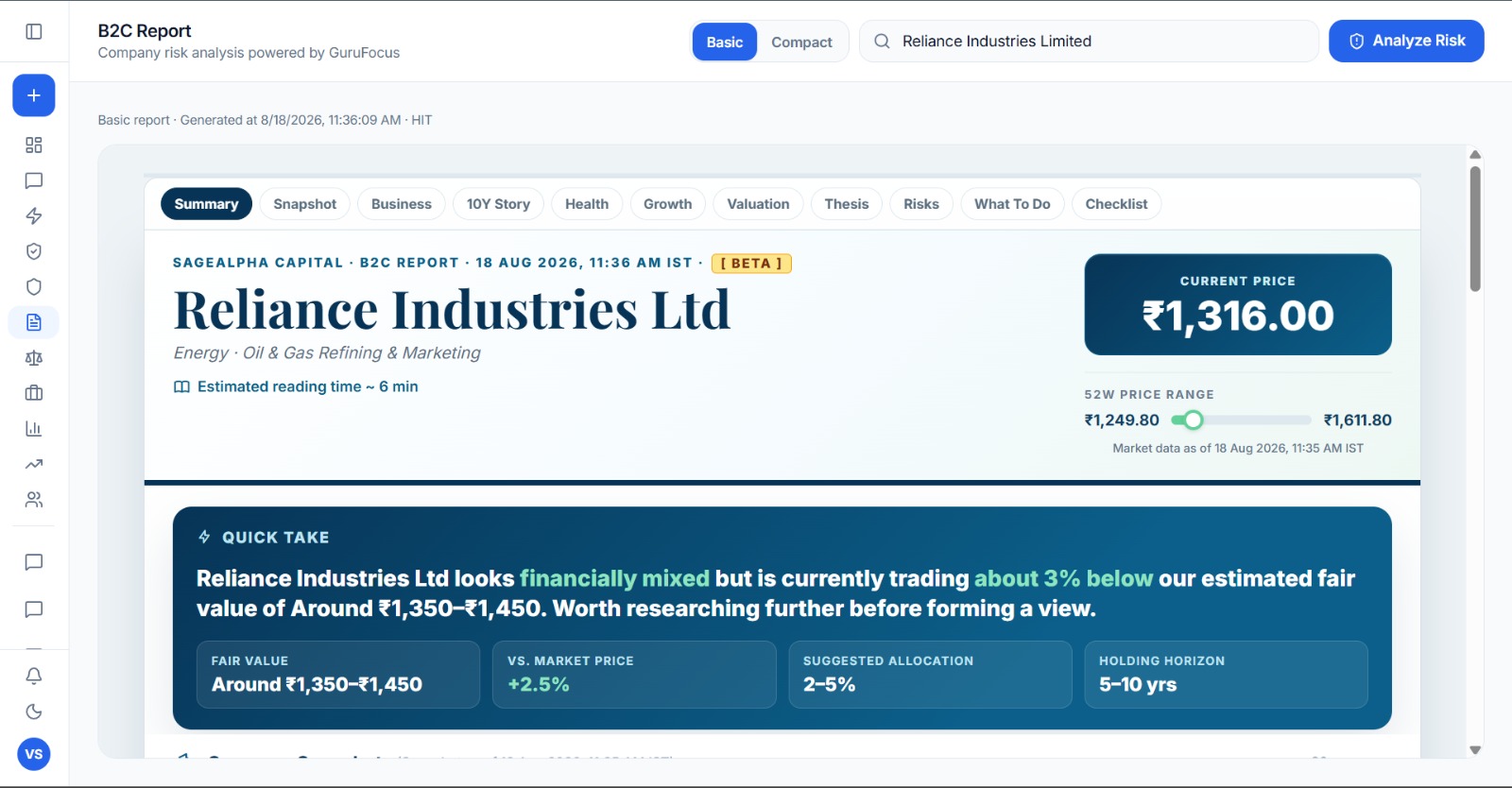Click the 'about 3% below' highlighted phrase
Screen dimensions: 1512x788
[1063, 578]
